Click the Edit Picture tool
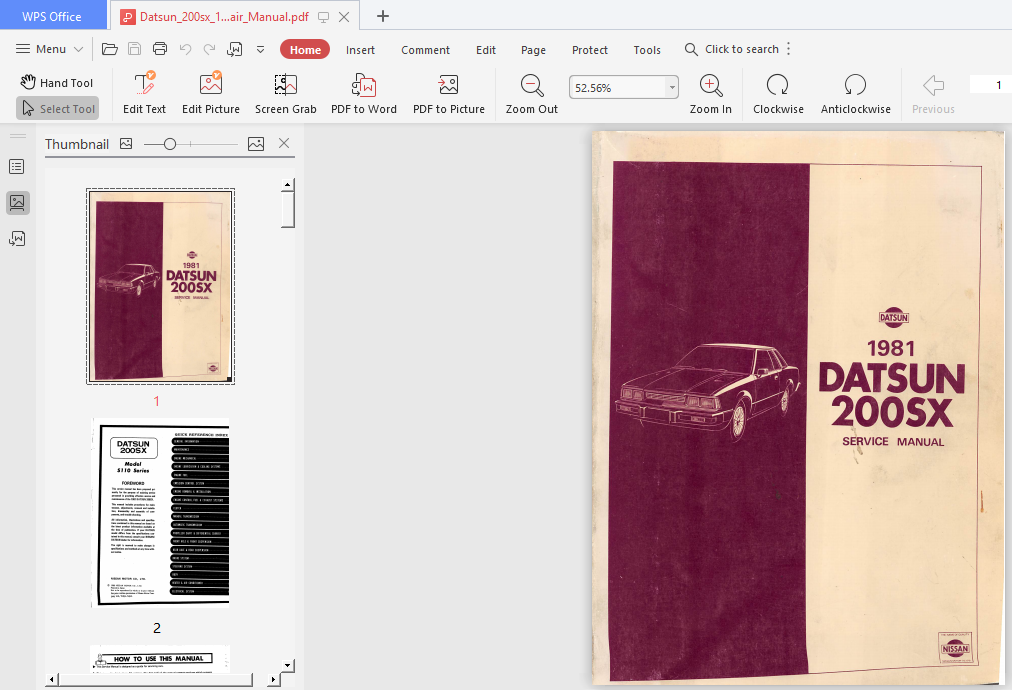The height and width of the screenshot is (690, 1012). 210,93
